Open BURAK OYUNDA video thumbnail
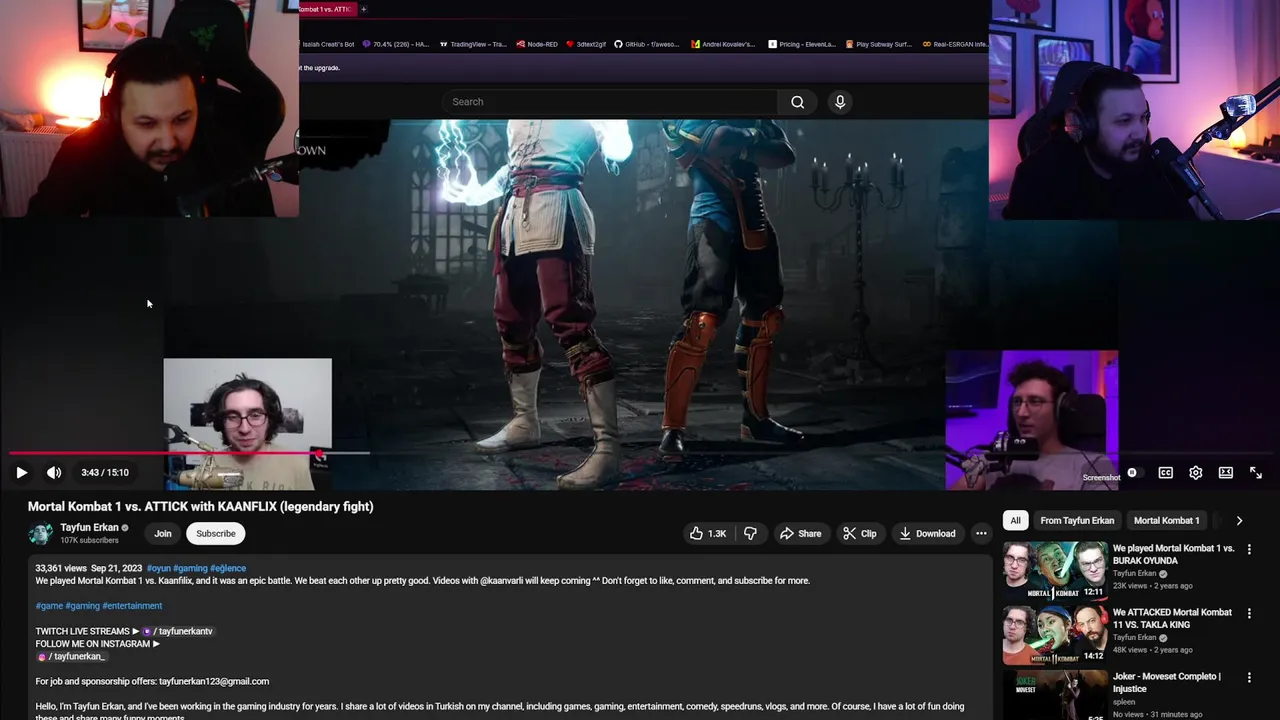 coord(1055,570)
